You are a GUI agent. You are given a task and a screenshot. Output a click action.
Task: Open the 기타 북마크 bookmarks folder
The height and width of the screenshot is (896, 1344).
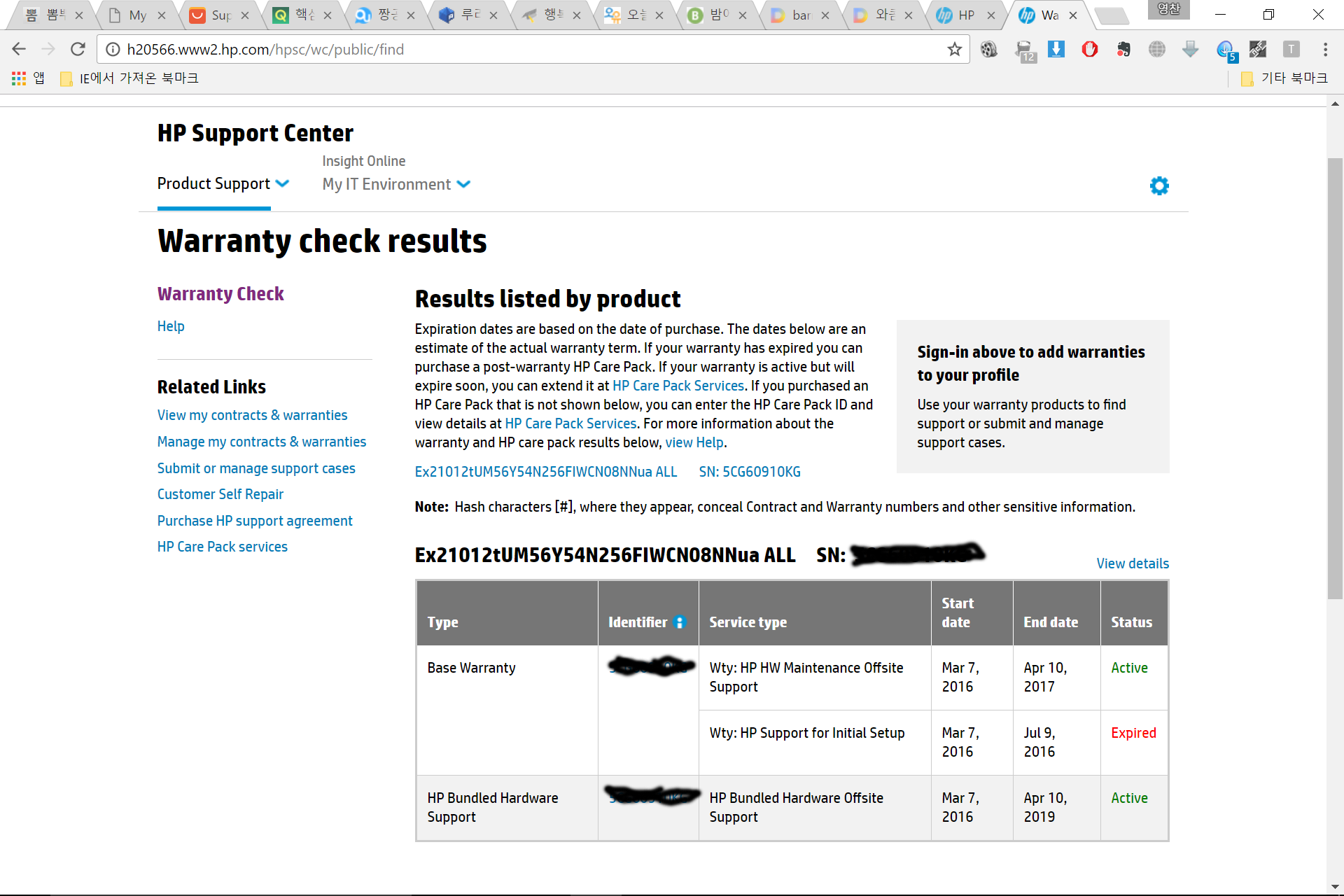[x=1285, y=78]
